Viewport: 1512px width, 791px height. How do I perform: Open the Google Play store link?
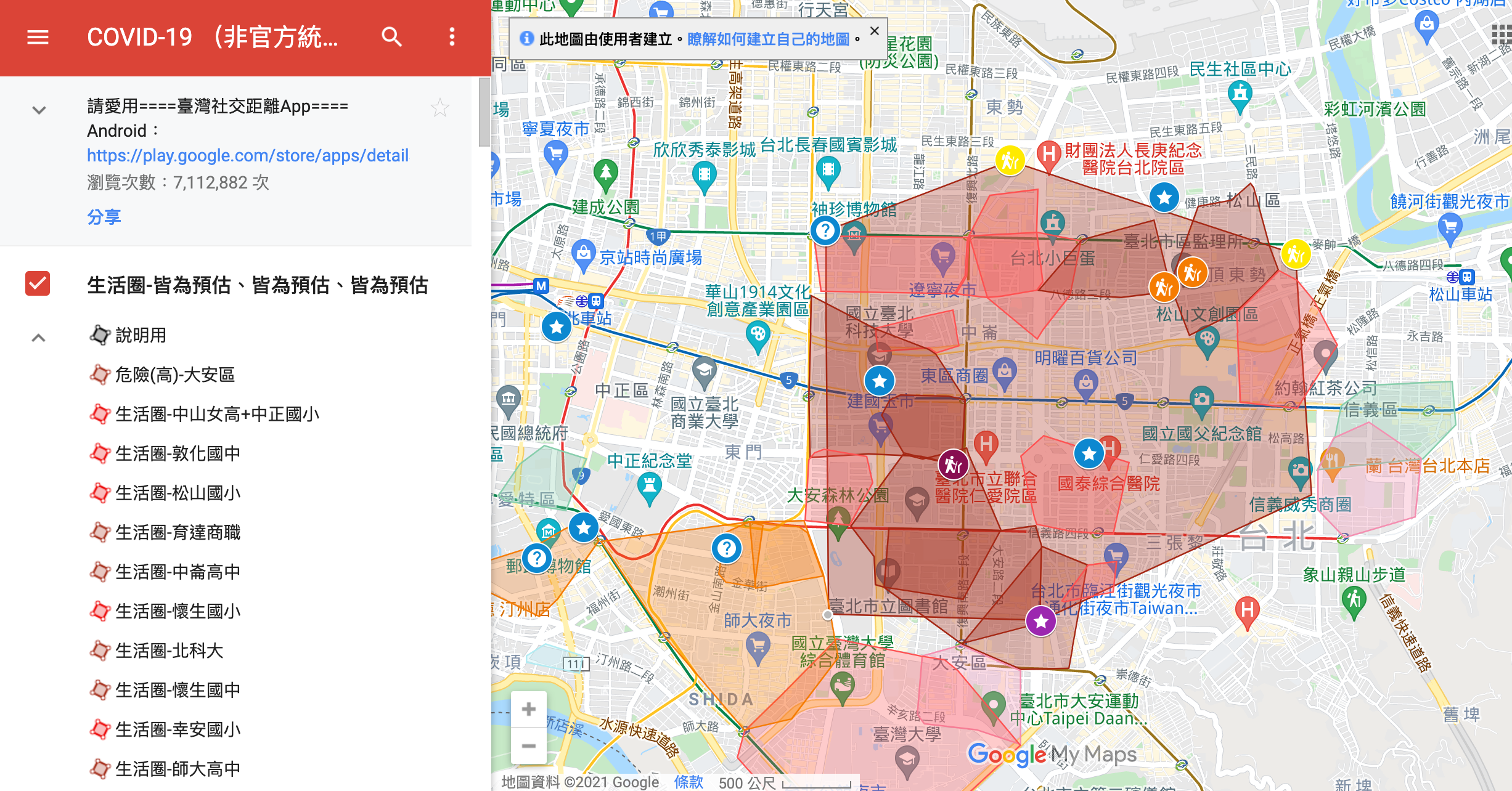[248, 155]
